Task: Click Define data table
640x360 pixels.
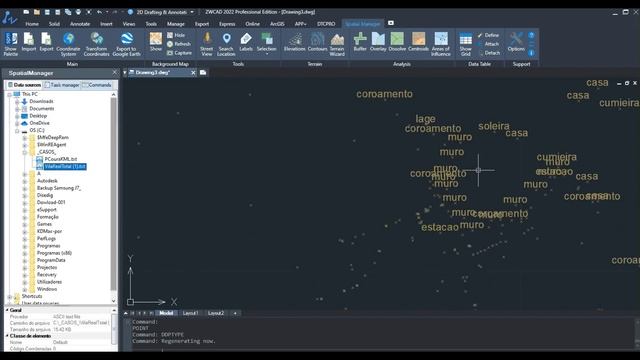Action: pyautogui.click(x=489, y=36)
